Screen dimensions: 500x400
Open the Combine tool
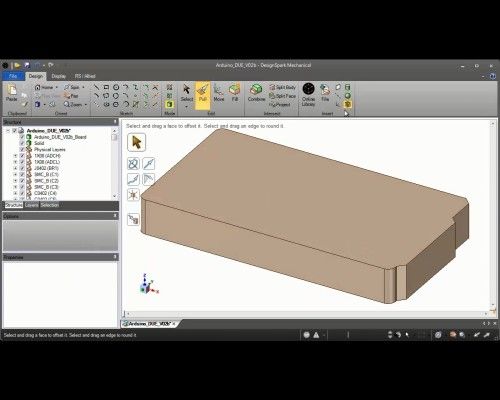click(x=256, y=93)
